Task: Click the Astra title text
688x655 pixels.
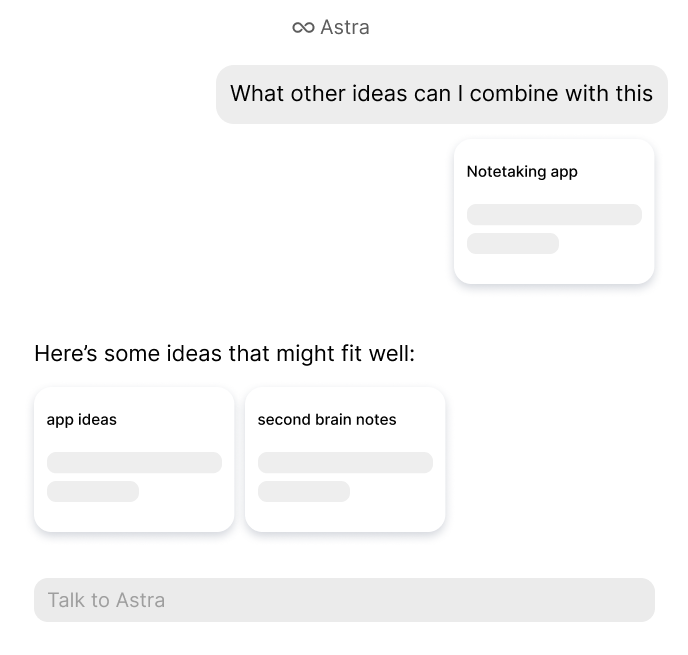Action: pos(345,27)
